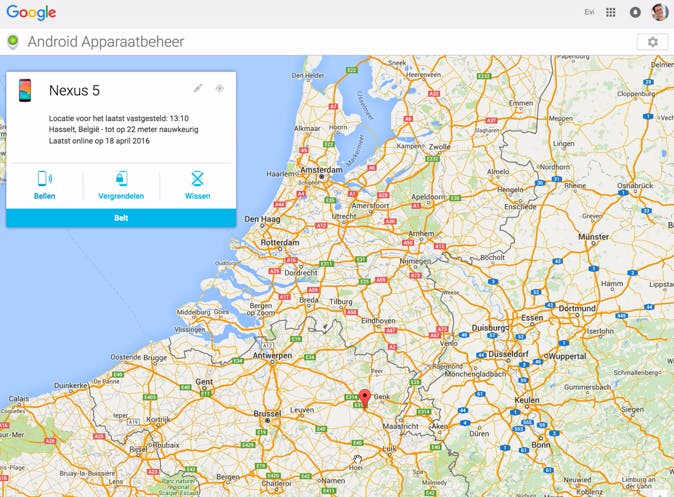Viewport: 674px width, 497px height.
Task: Click Brussel on the map
Action: click(267, 414)
